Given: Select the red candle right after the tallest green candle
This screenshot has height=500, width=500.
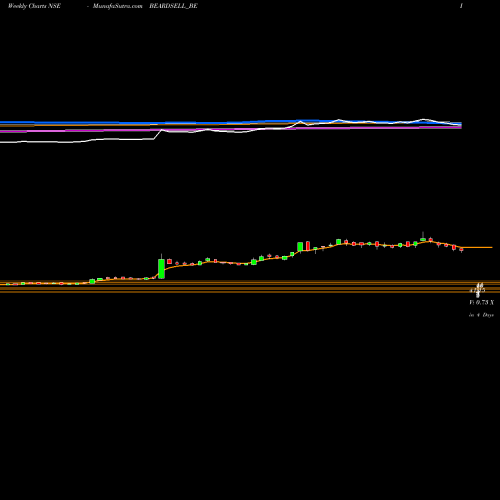Looking at the screenshot, I should 169,261.
